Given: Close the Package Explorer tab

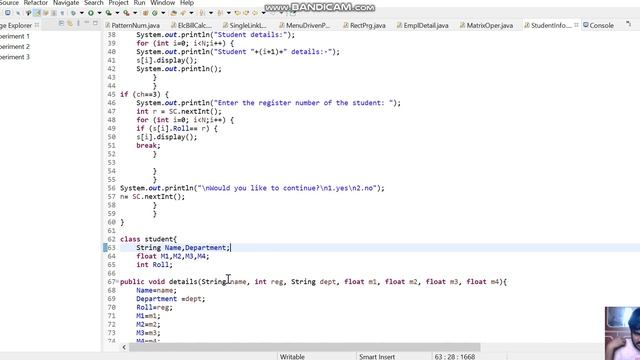Looking at the screenshot, I should coord(37,25).
